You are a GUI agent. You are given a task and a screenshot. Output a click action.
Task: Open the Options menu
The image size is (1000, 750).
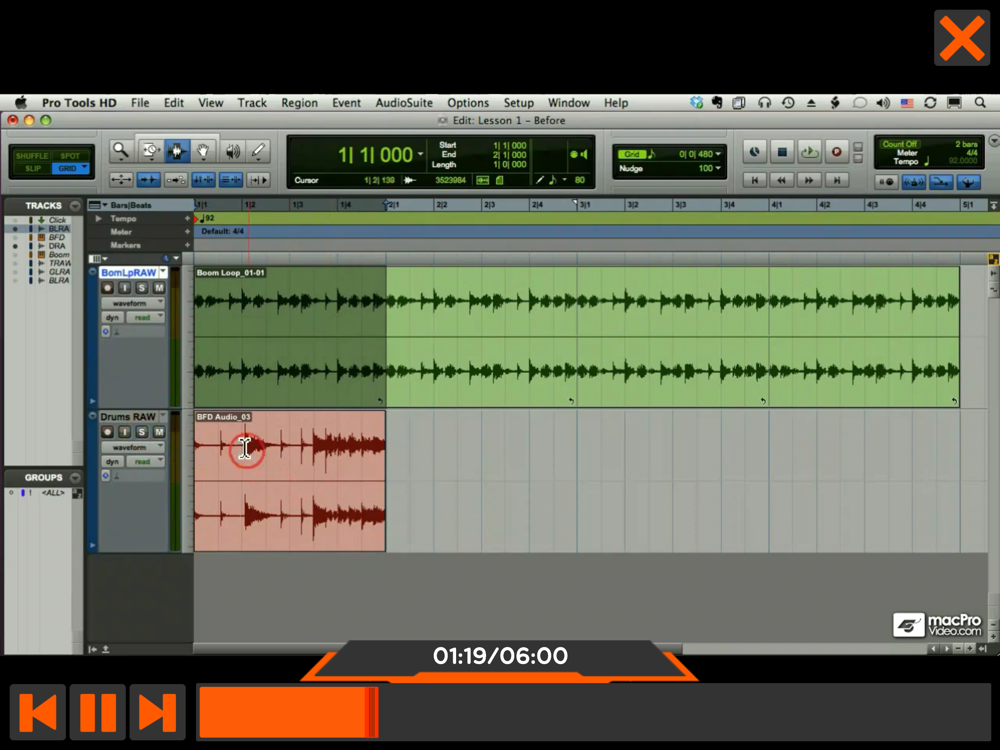[x=467, y=103]
